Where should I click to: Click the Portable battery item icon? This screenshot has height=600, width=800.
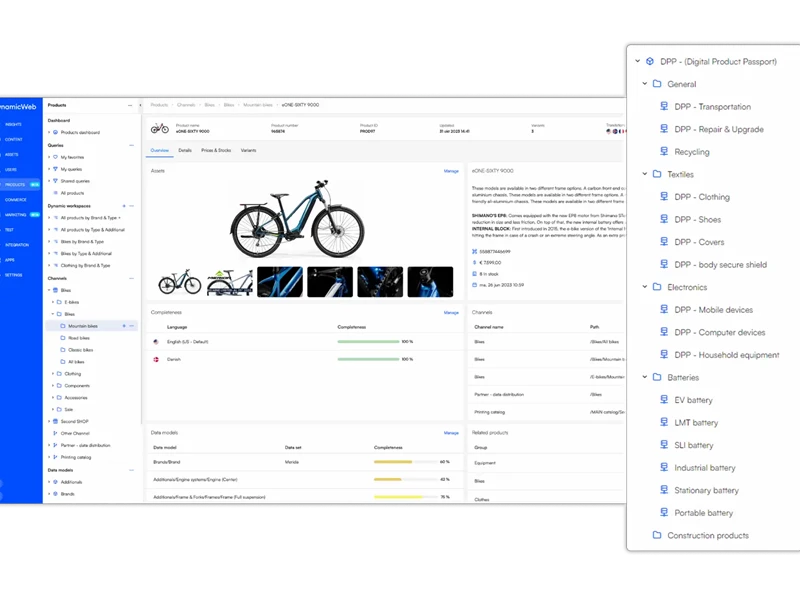click(x=664, y=512)
